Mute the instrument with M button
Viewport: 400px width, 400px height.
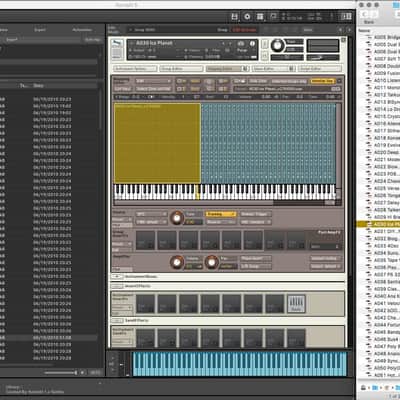[x=265, y=55]
